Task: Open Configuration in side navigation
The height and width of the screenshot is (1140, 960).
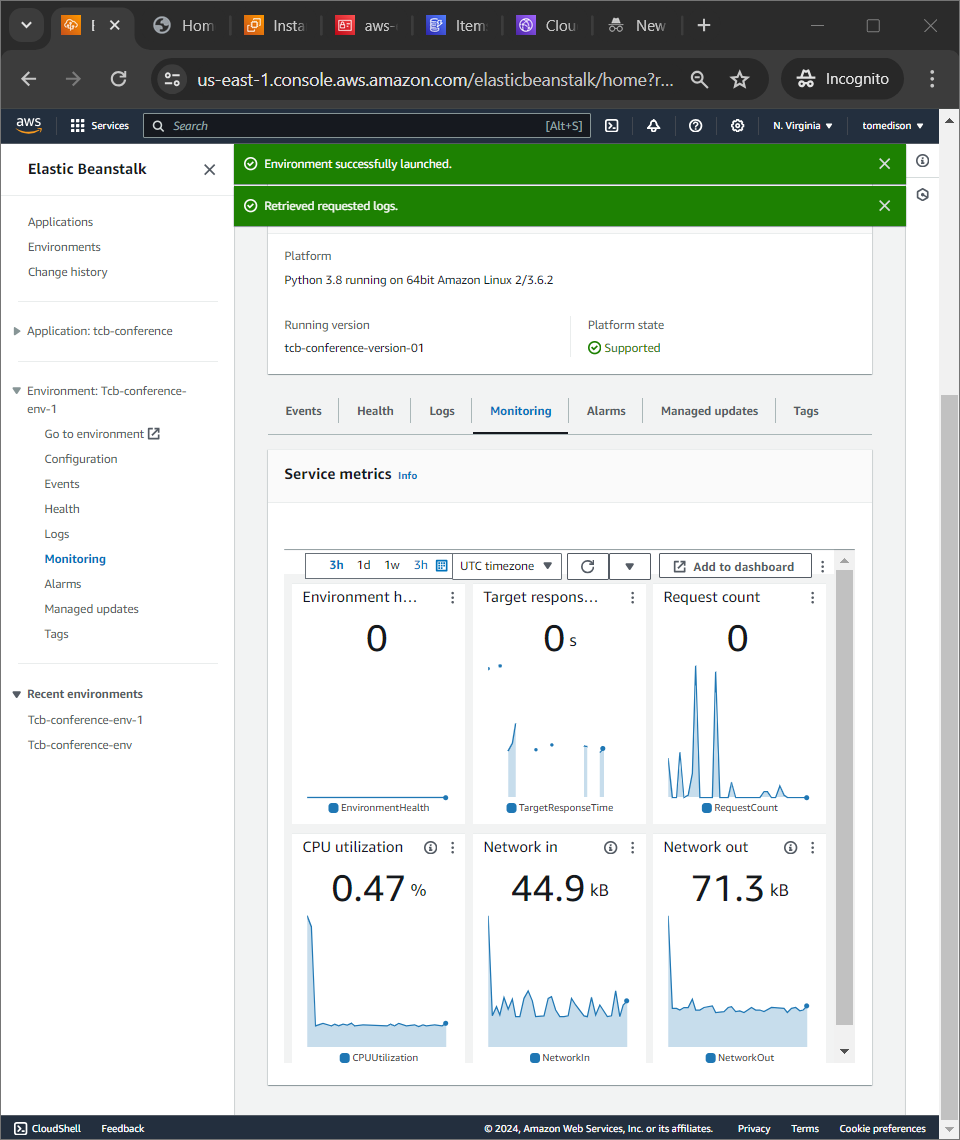Action: click(81, 459)
